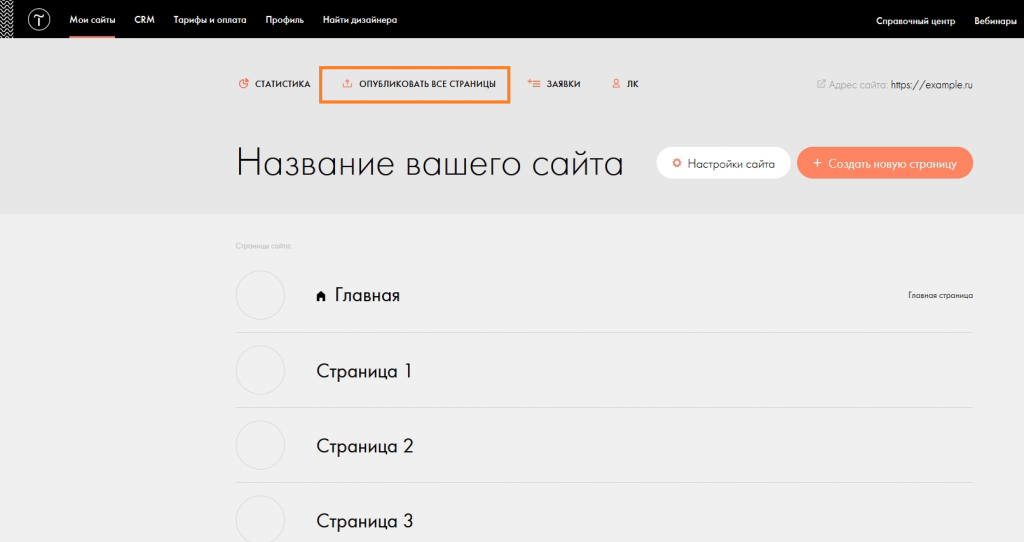Click the Главная страница label
The height and width of the screenshot is (542, 1024).
(940, 296)
